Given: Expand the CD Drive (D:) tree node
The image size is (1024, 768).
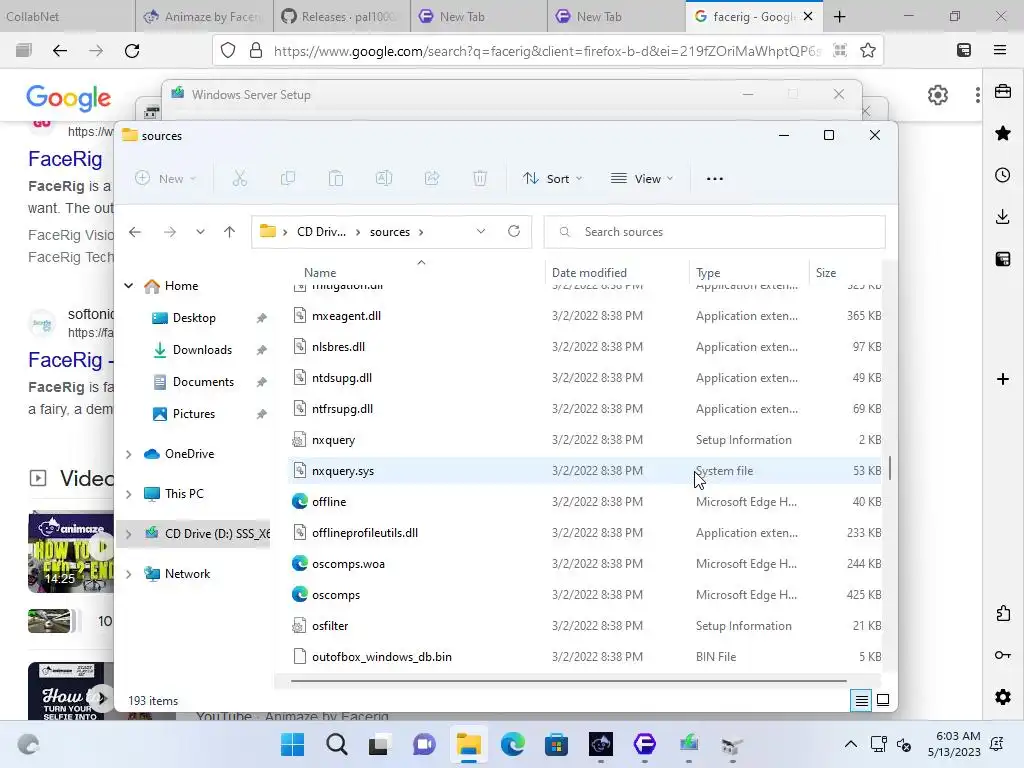Looking at the screenshot, I should [129, 534].
